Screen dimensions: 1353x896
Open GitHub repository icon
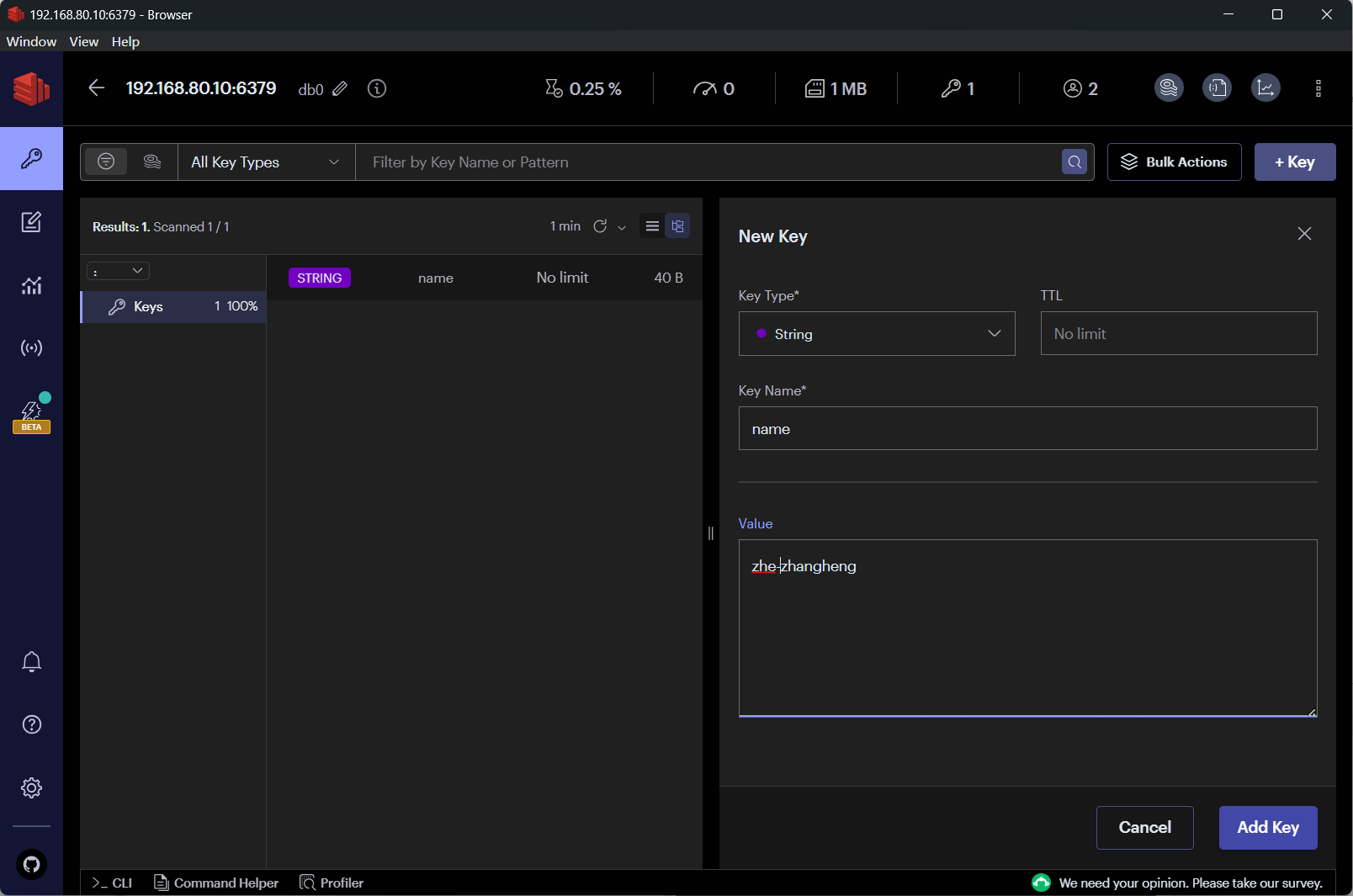[x=31, y=864]
